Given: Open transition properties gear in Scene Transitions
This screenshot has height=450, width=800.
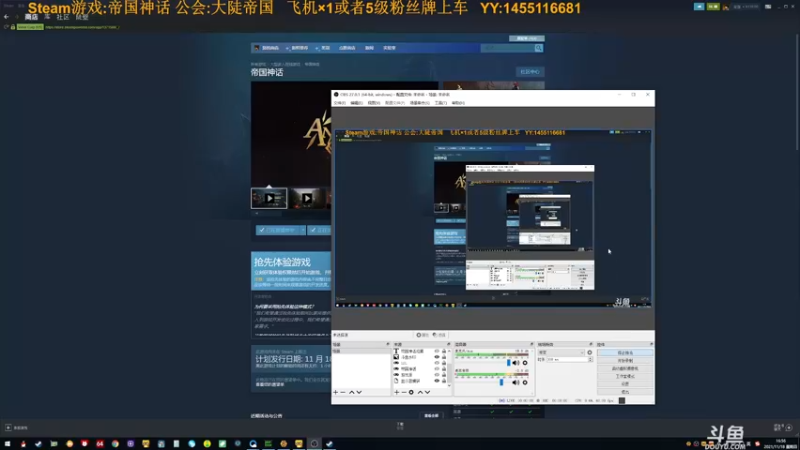Looking at the screenshot, I should tap(589, 353).
